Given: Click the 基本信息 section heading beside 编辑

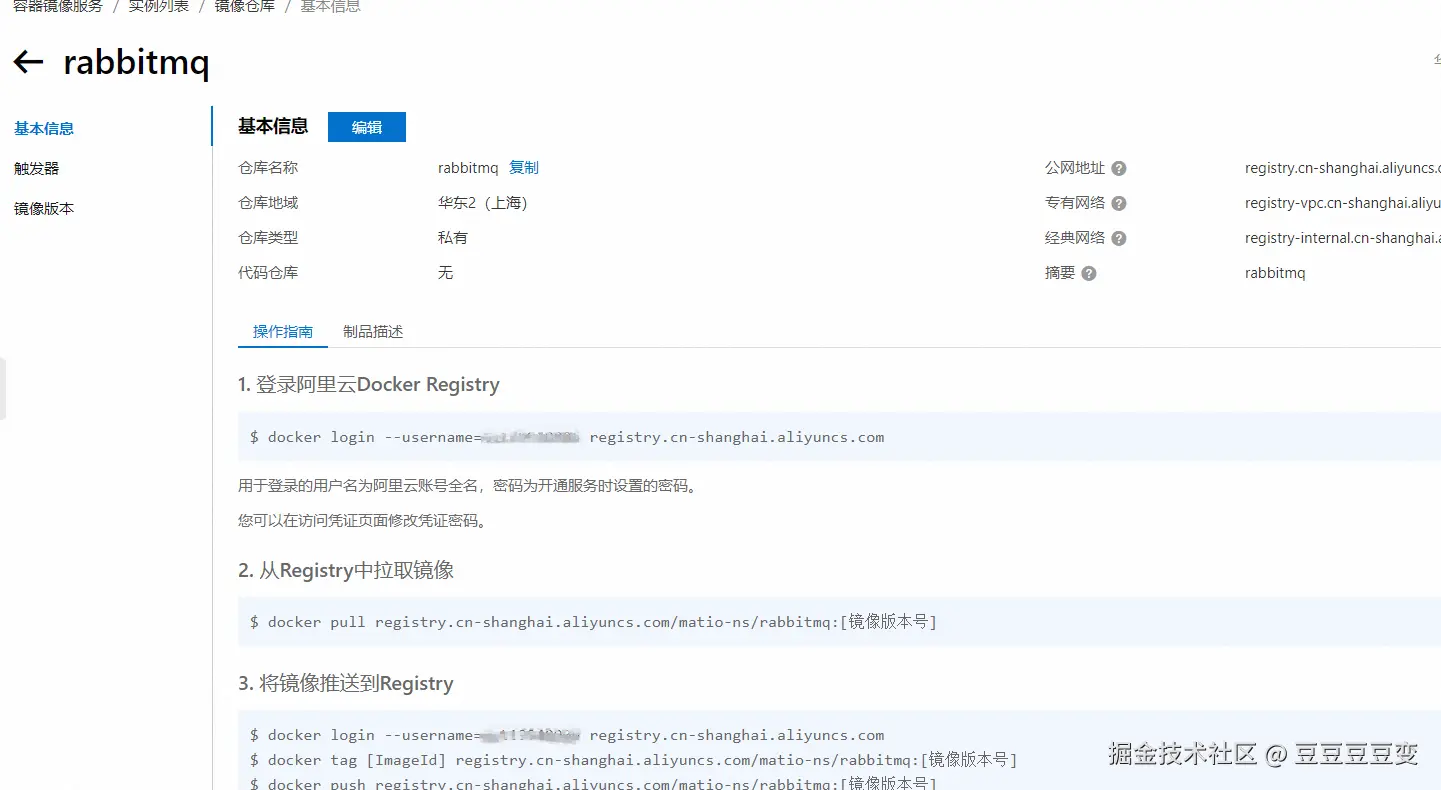Looking at the screenshot, I should (x=273, y=126).
